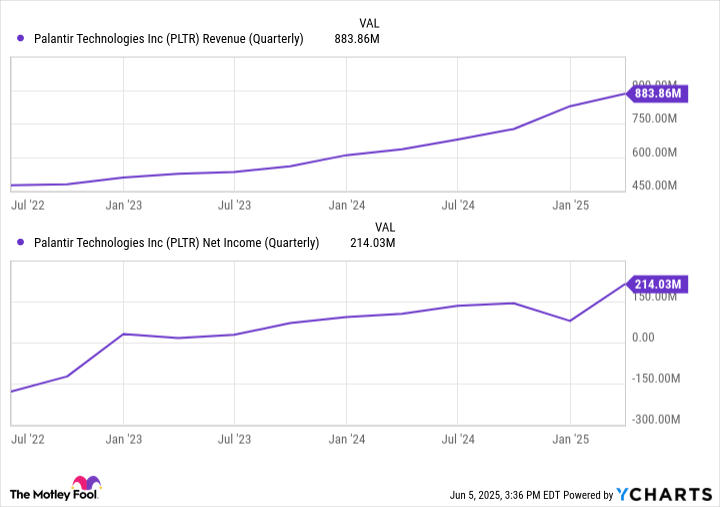Click Jan '25 on the revenue chart axis

pyautogui.click(x=570, y=205)
